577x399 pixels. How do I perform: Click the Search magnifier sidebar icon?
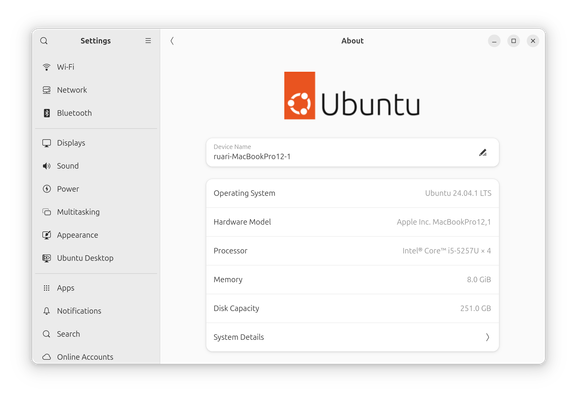46,334
